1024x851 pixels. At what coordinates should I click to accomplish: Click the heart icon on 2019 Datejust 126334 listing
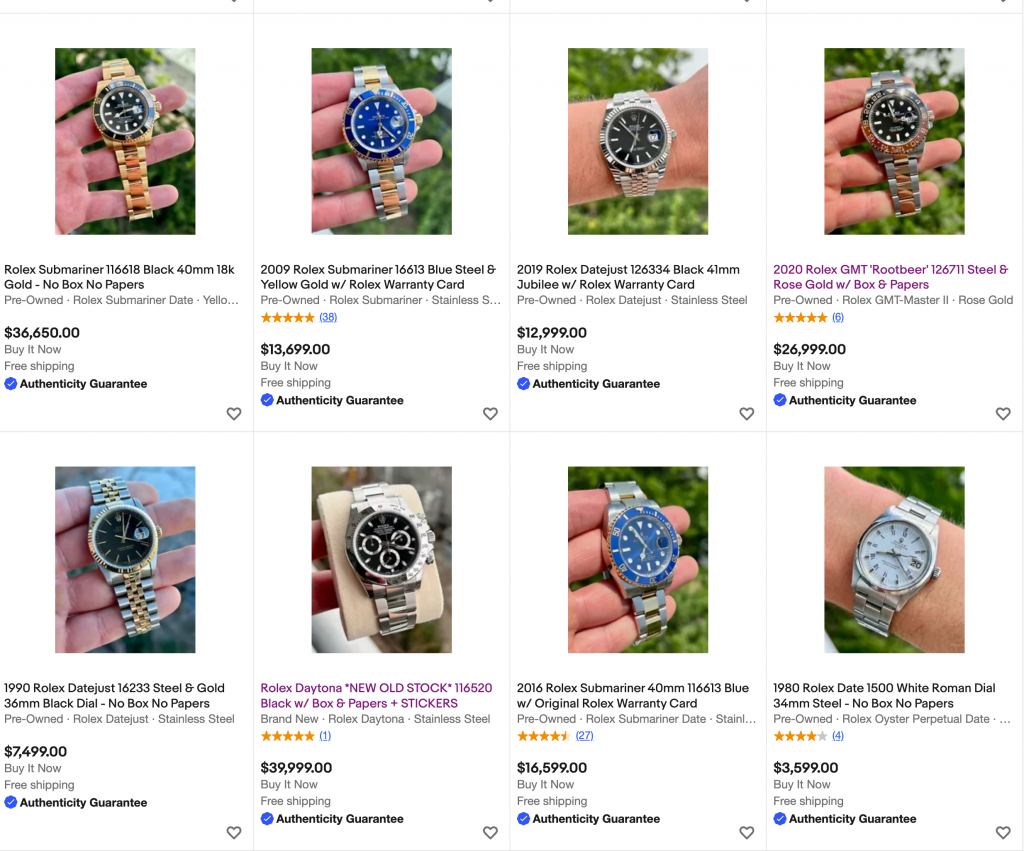(746, 414)
